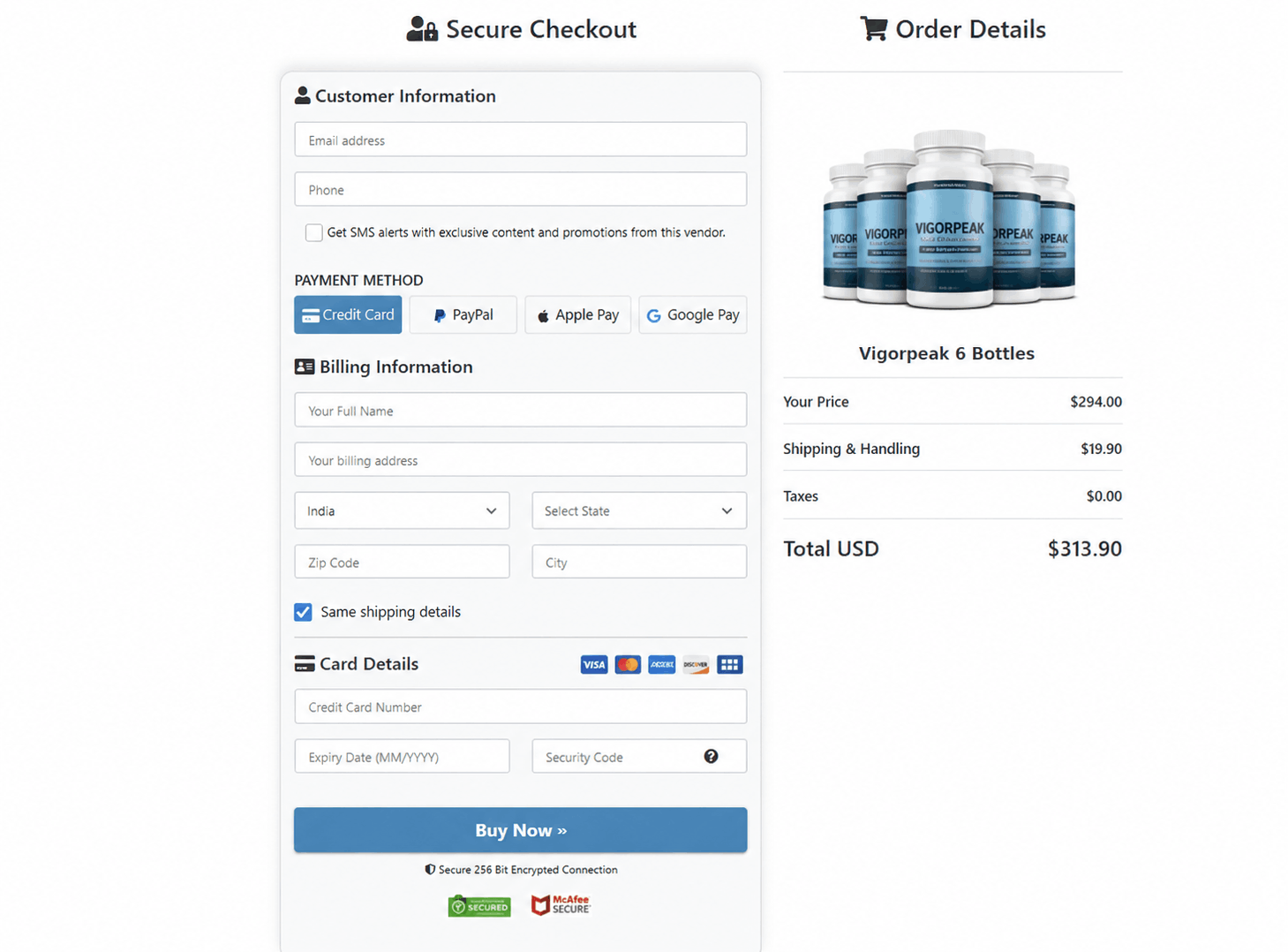Image resolution: width=1288 pixels, height=952 pixels.
Task: Click the Buy Now button
Action: [521, 830]
